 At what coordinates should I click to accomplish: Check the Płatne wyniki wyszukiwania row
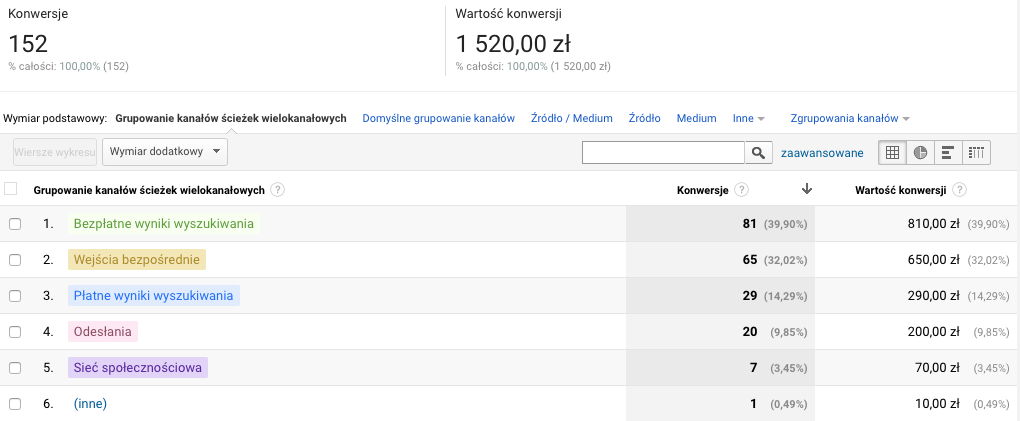15,296
